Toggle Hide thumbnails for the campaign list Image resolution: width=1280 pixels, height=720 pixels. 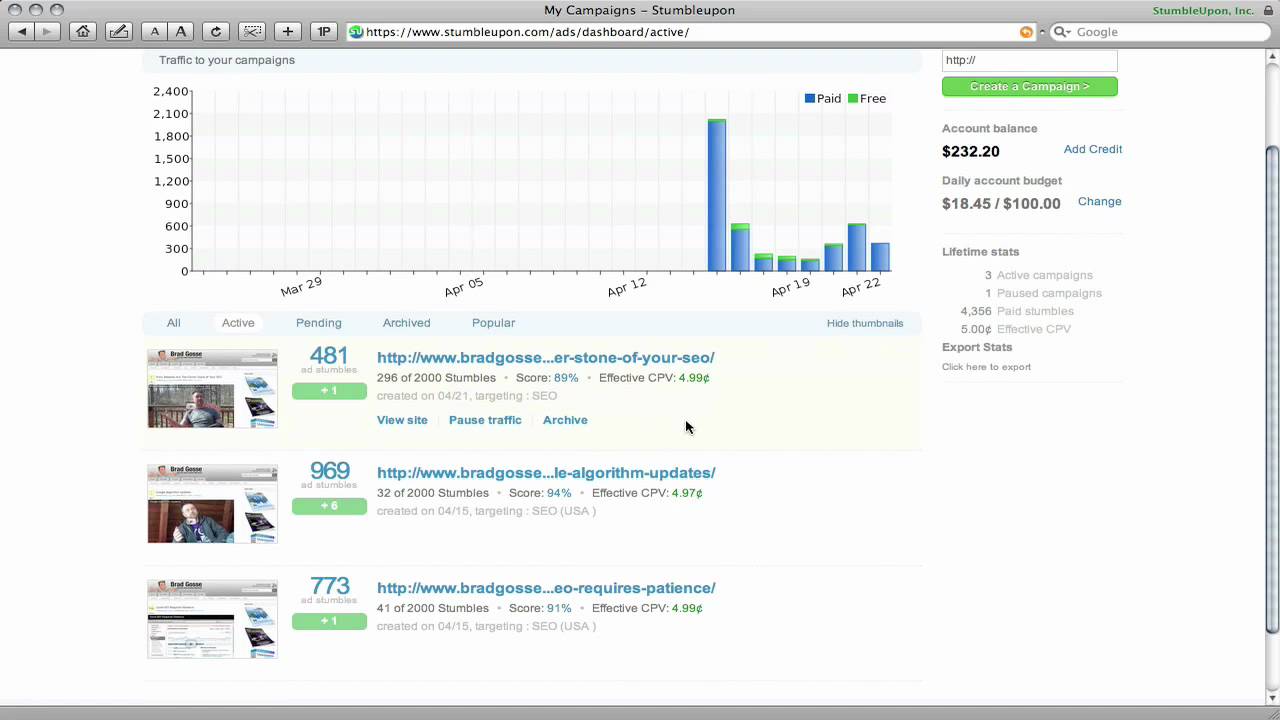pyautogui.click(x=865, y=323)
